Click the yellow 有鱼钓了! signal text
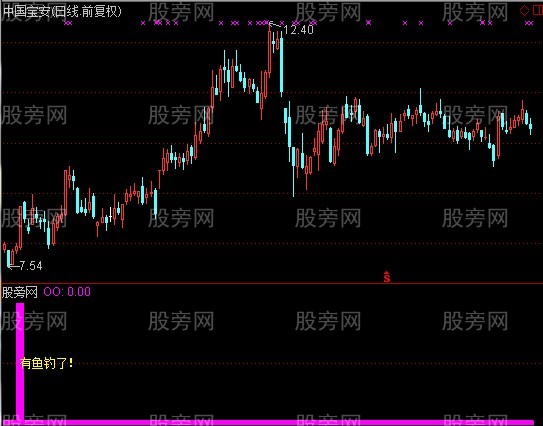The height and width of the screenshot is (426, 543). pos(47,363)
